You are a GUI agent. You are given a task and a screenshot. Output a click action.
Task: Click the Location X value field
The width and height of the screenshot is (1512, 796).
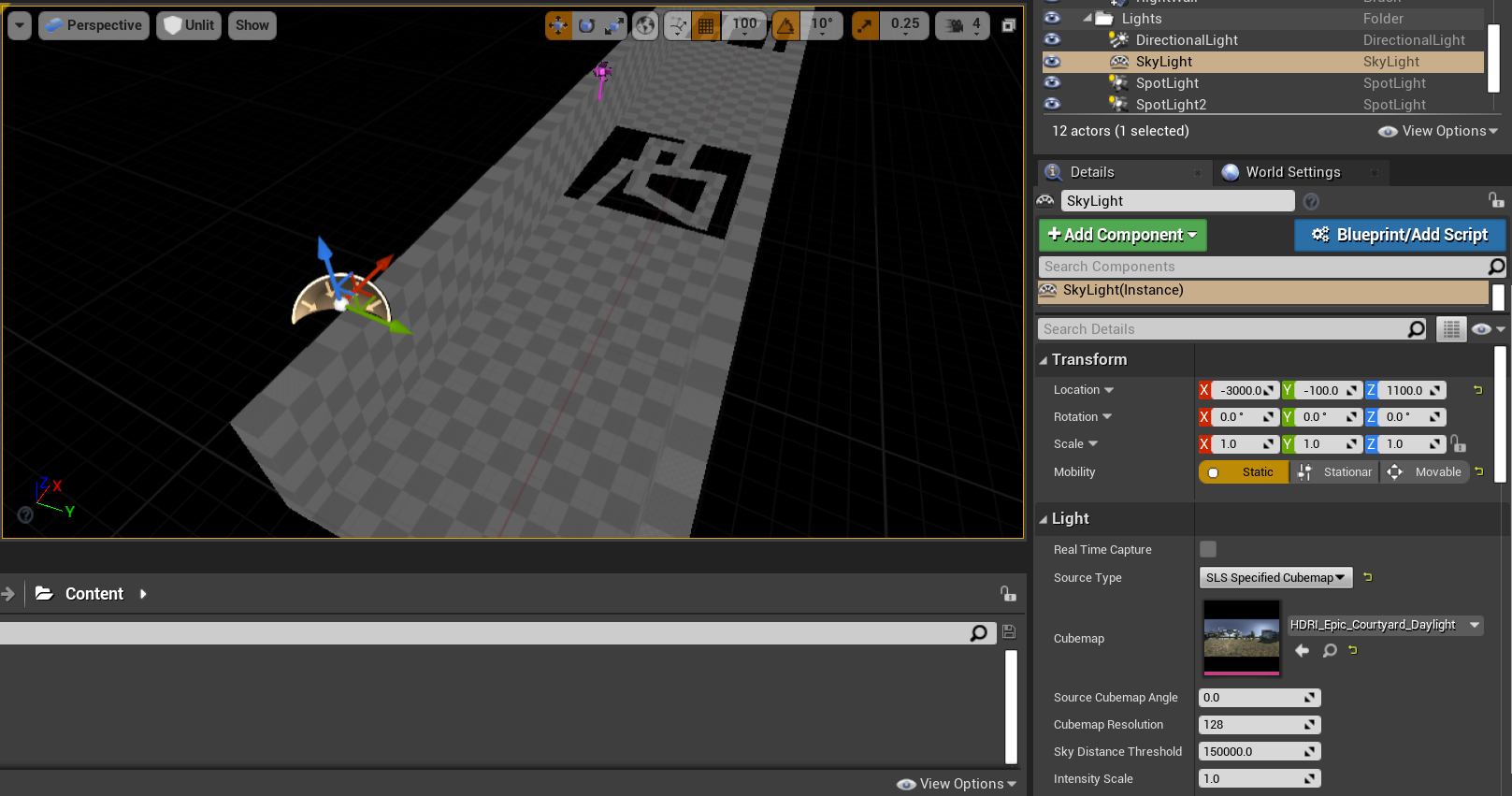point(1245,391)
